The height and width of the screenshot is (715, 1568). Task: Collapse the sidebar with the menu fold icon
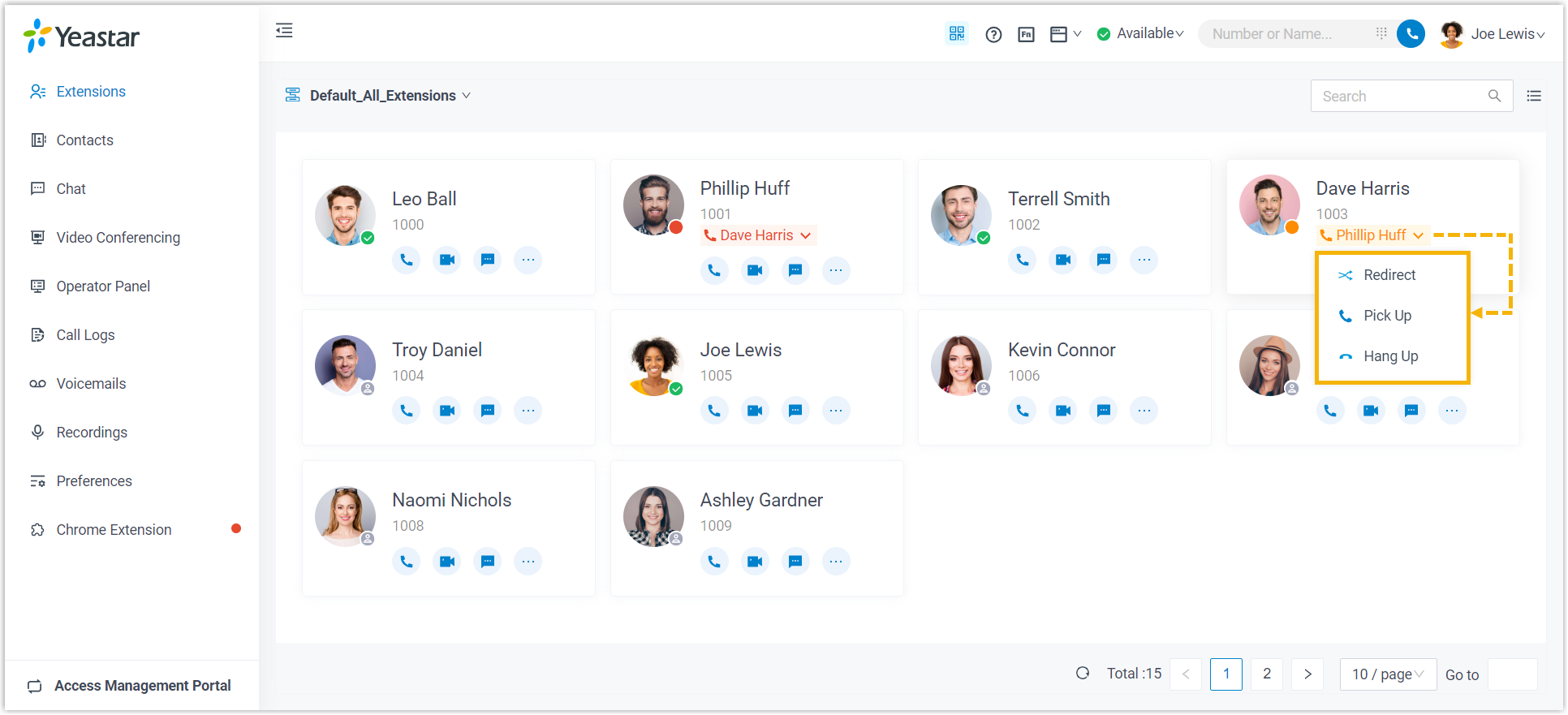point(284,31)
